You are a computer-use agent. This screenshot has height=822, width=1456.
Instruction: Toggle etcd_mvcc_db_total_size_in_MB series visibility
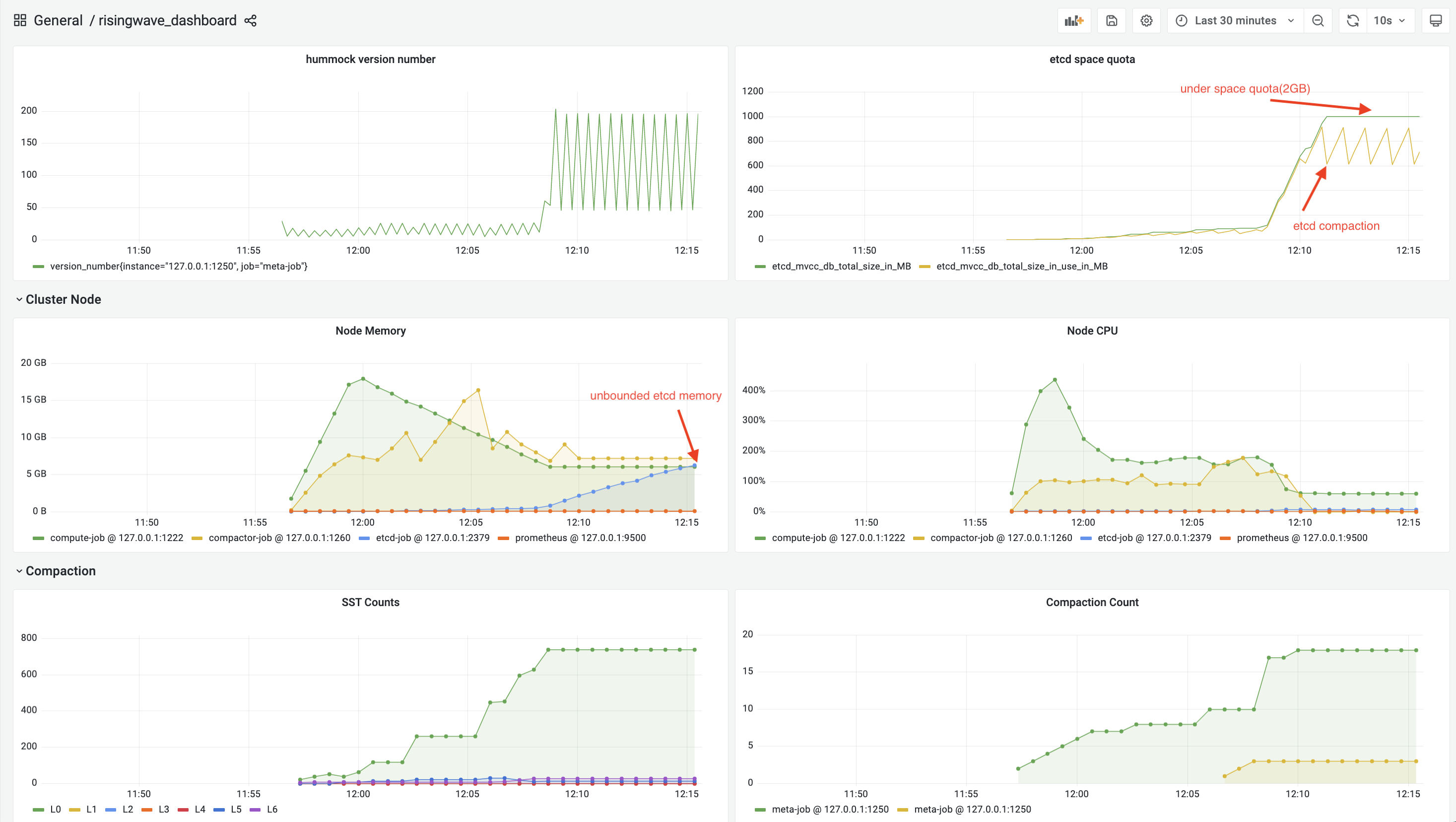(841, 266)
